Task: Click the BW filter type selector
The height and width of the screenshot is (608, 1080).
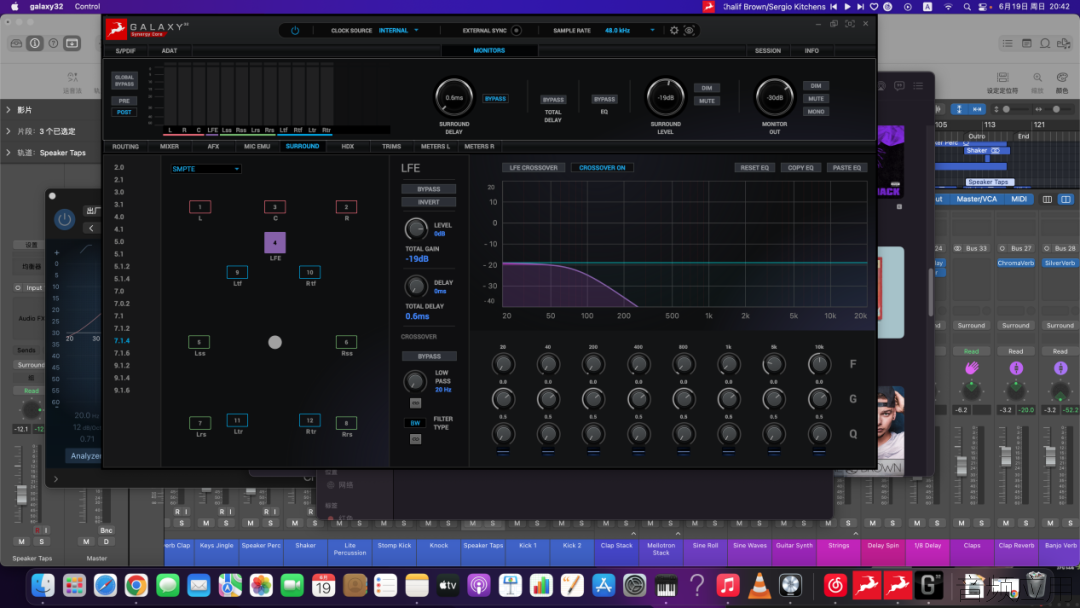Action: tap(415, 423)
